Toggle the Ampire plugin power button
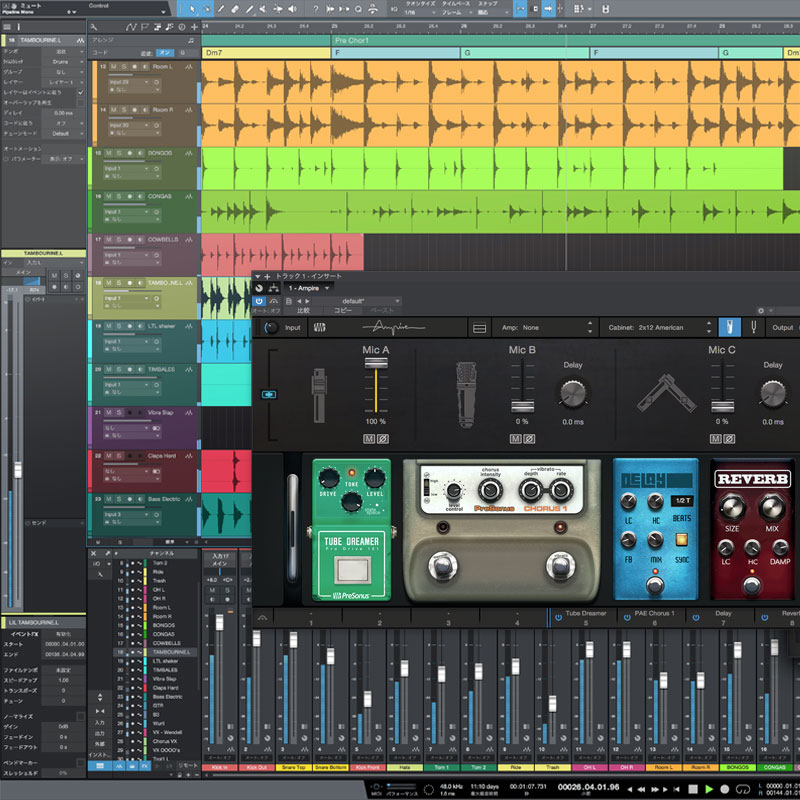The image size is (800, 800). tap(259, 301)
